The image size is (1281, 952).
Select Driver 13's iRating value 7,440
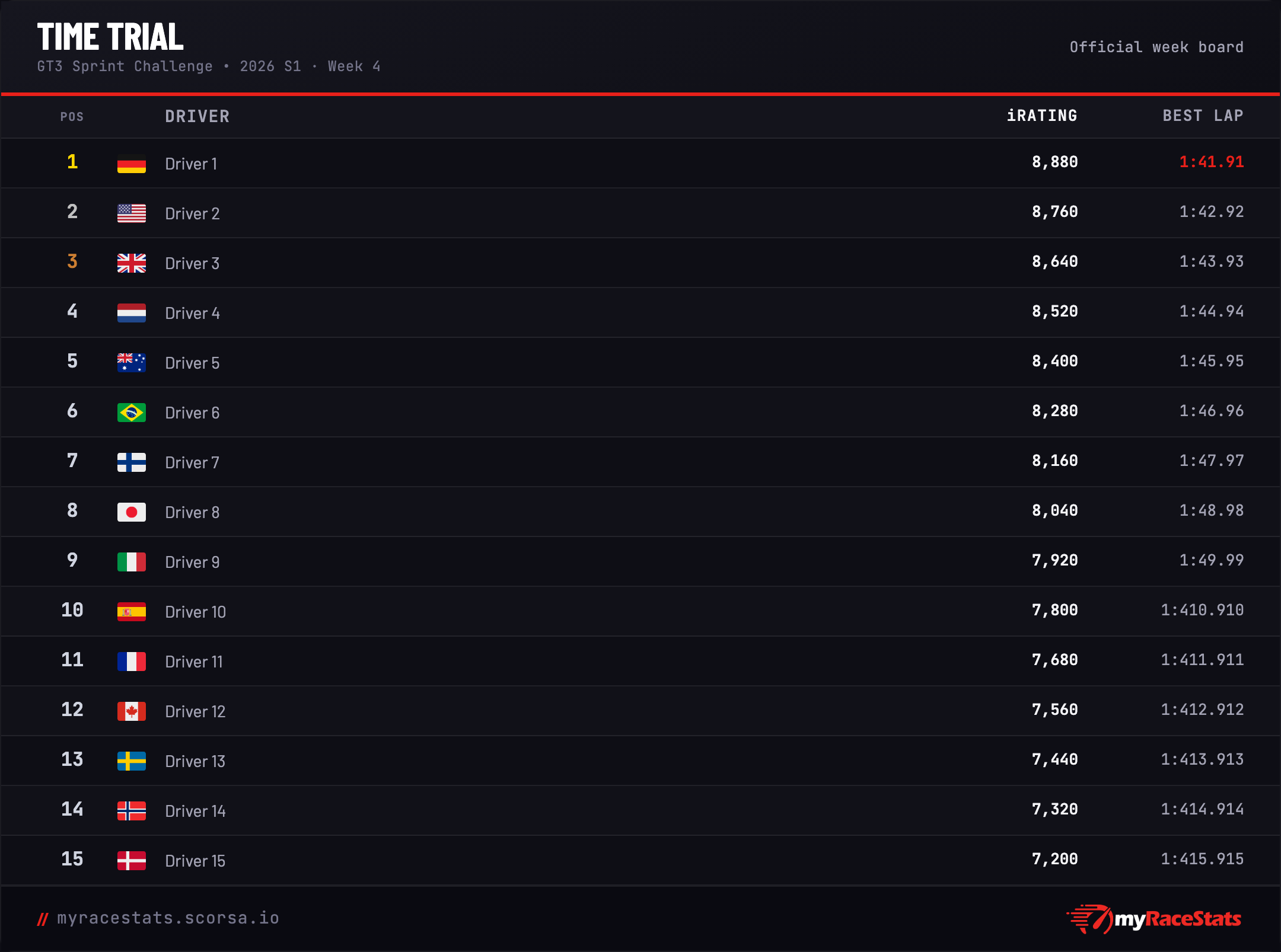click(1055, 759)
